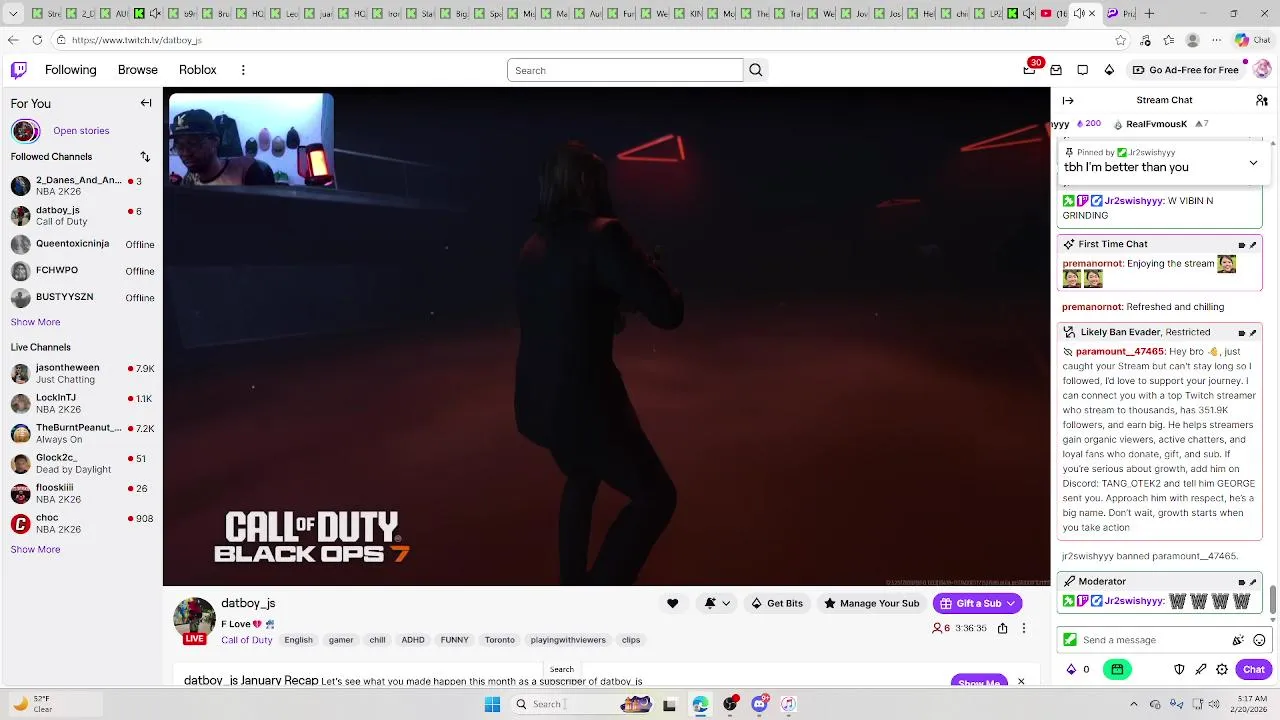Open chat settings gear
Screen dimensions: 1280x720
1222,669
